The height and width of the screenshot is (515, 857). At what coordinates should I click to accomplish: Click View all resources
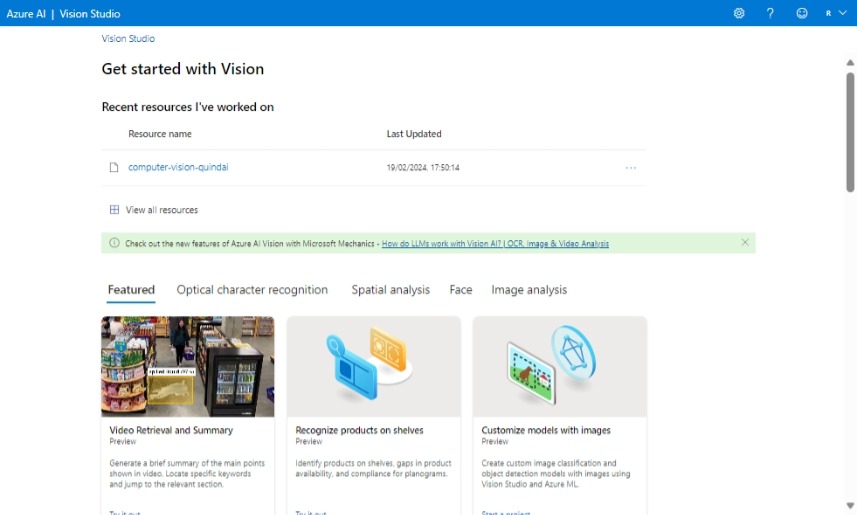(162, 210)
